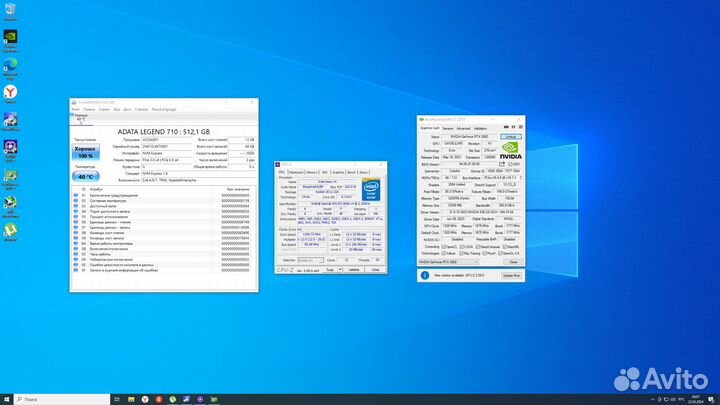Click status icon of SMART attribute 02
The height and width of the screenshot is (405, 720).
pyautogui.click(x=76, y=201)
